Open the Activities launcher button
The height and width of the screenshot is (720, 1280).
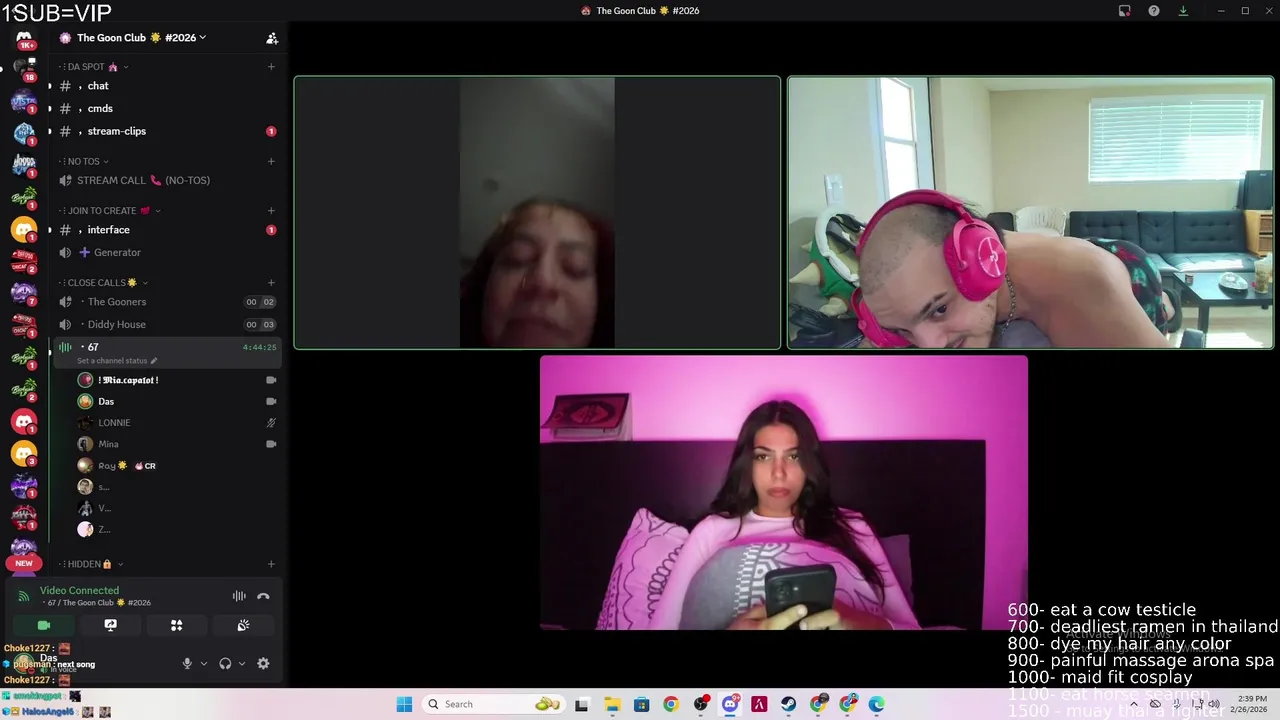click(x=176, y=625)
